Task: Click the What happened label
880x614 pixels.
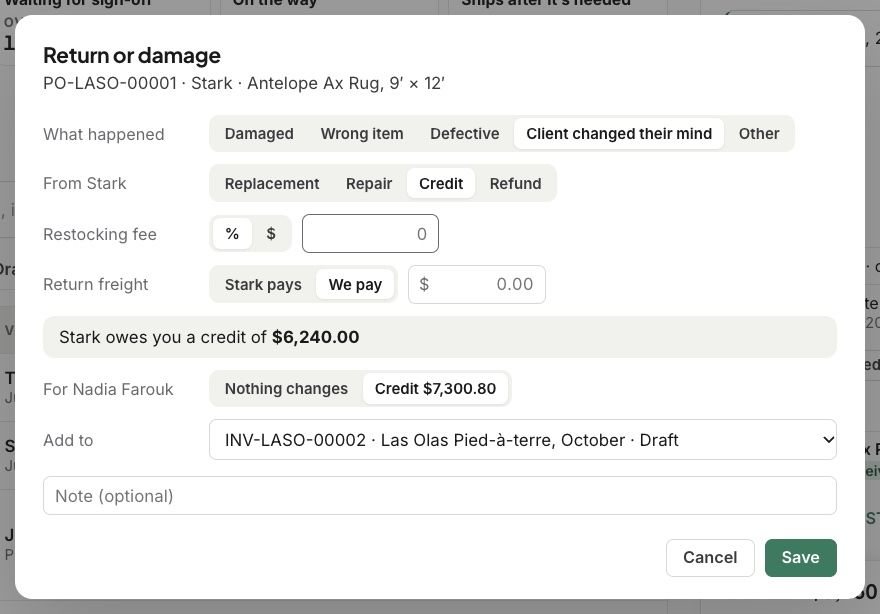Action: click(x=104, y=134)
